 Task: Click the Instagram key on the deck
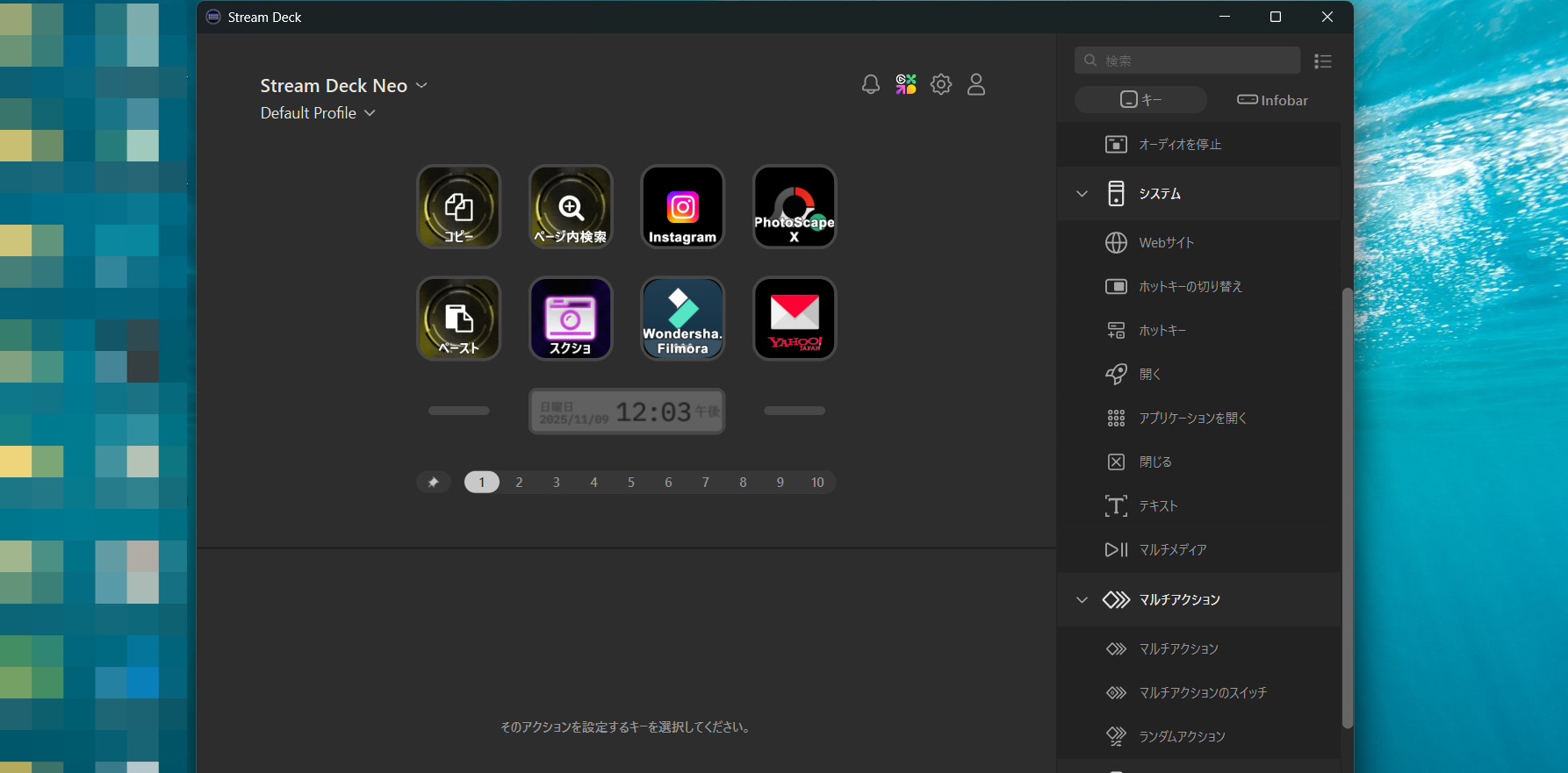pos(682,207)
